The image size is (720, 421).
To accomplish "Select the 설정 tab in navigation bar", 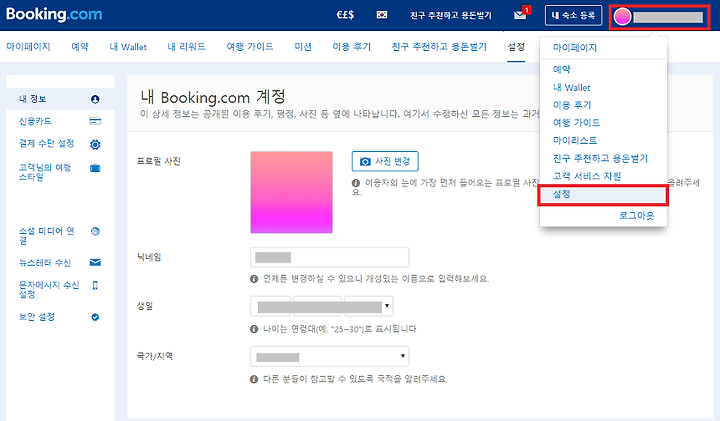I will (x=516, y=47).
